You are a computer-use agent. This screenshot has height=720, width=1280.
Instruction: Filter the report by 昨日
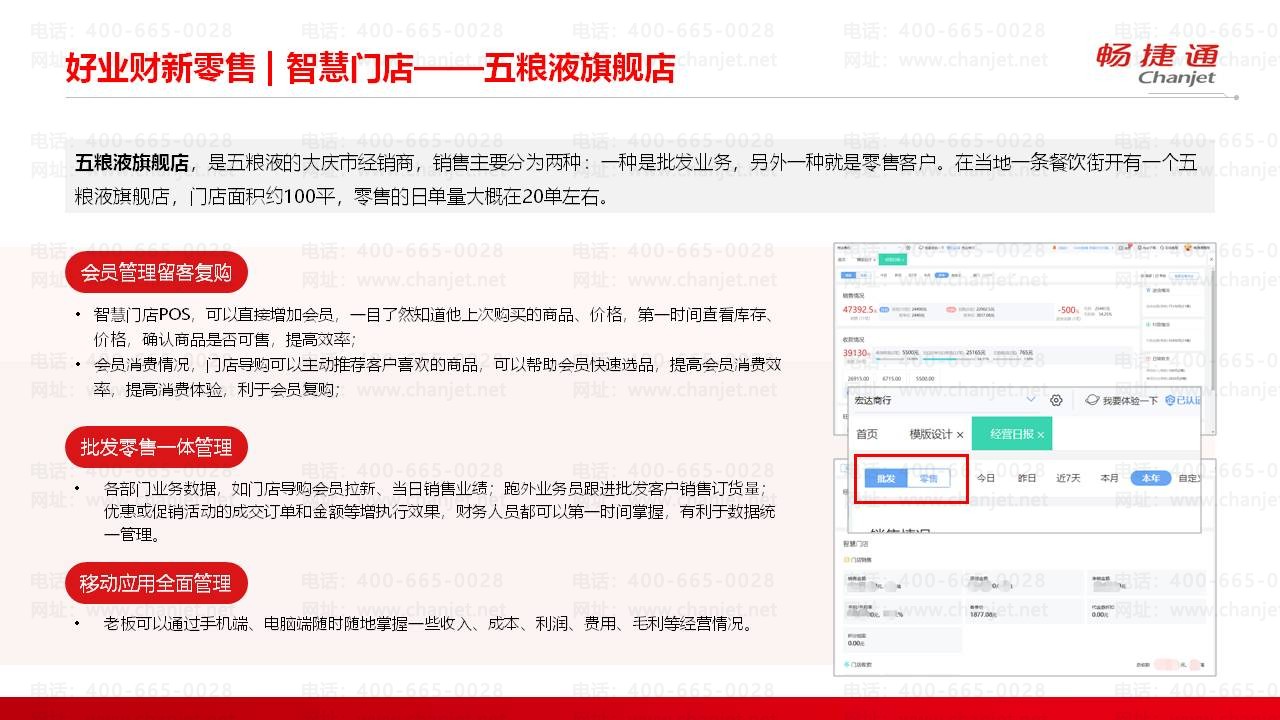(1027, 478)
